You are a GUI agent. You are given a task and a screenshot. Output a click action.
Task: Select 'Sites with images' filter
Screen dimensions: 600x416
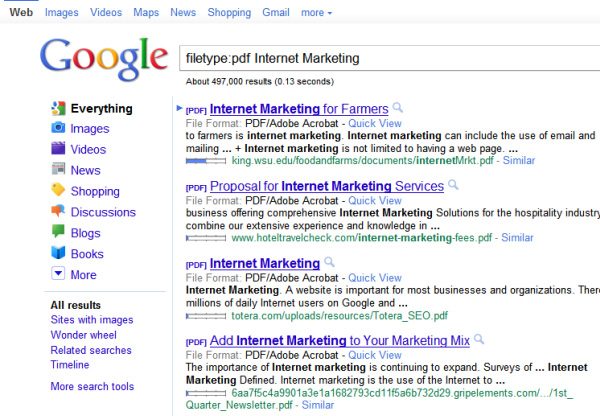92,320
